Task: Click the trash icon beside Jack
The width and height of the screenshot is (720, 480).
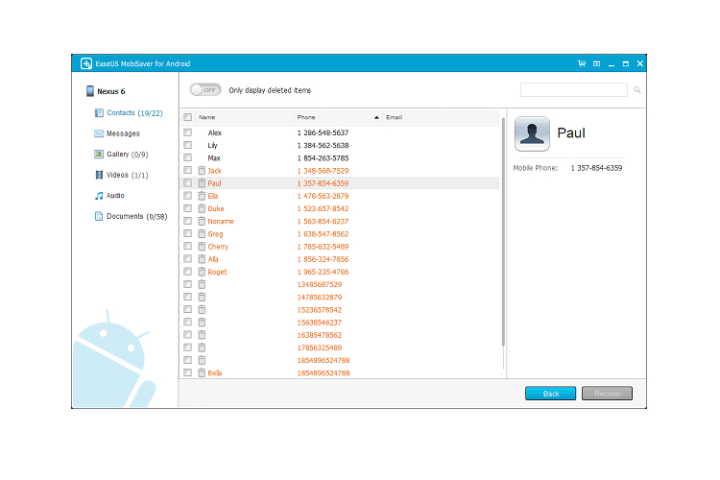Action: (x=202, y=170)
